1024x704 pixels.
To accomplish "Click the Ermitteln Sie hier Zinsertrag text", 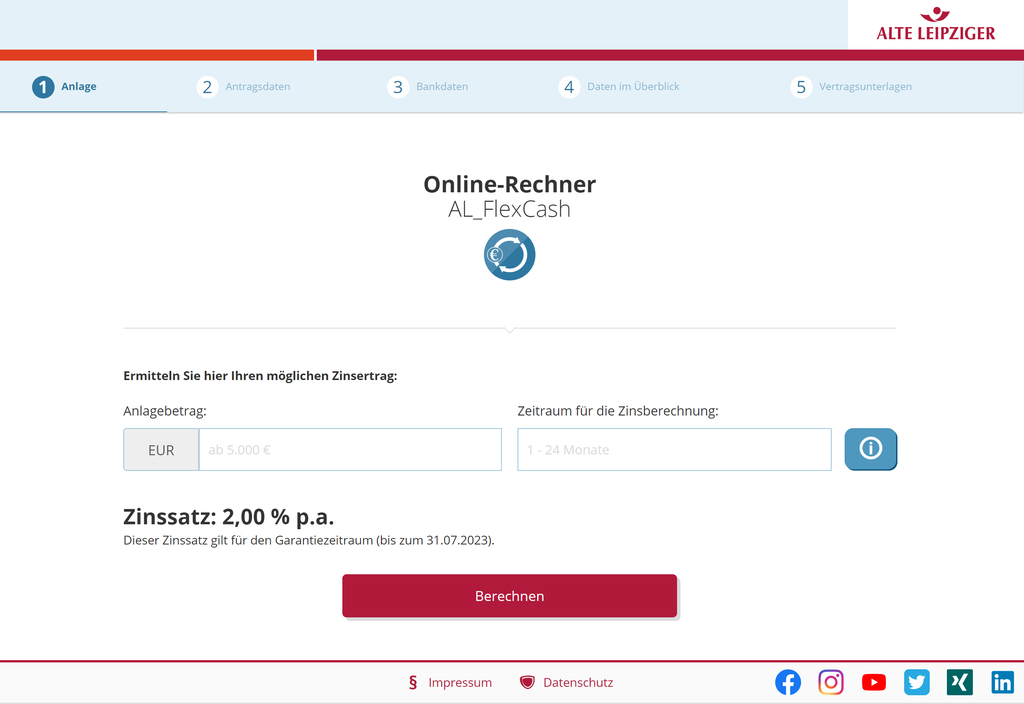I will [260, 376].
